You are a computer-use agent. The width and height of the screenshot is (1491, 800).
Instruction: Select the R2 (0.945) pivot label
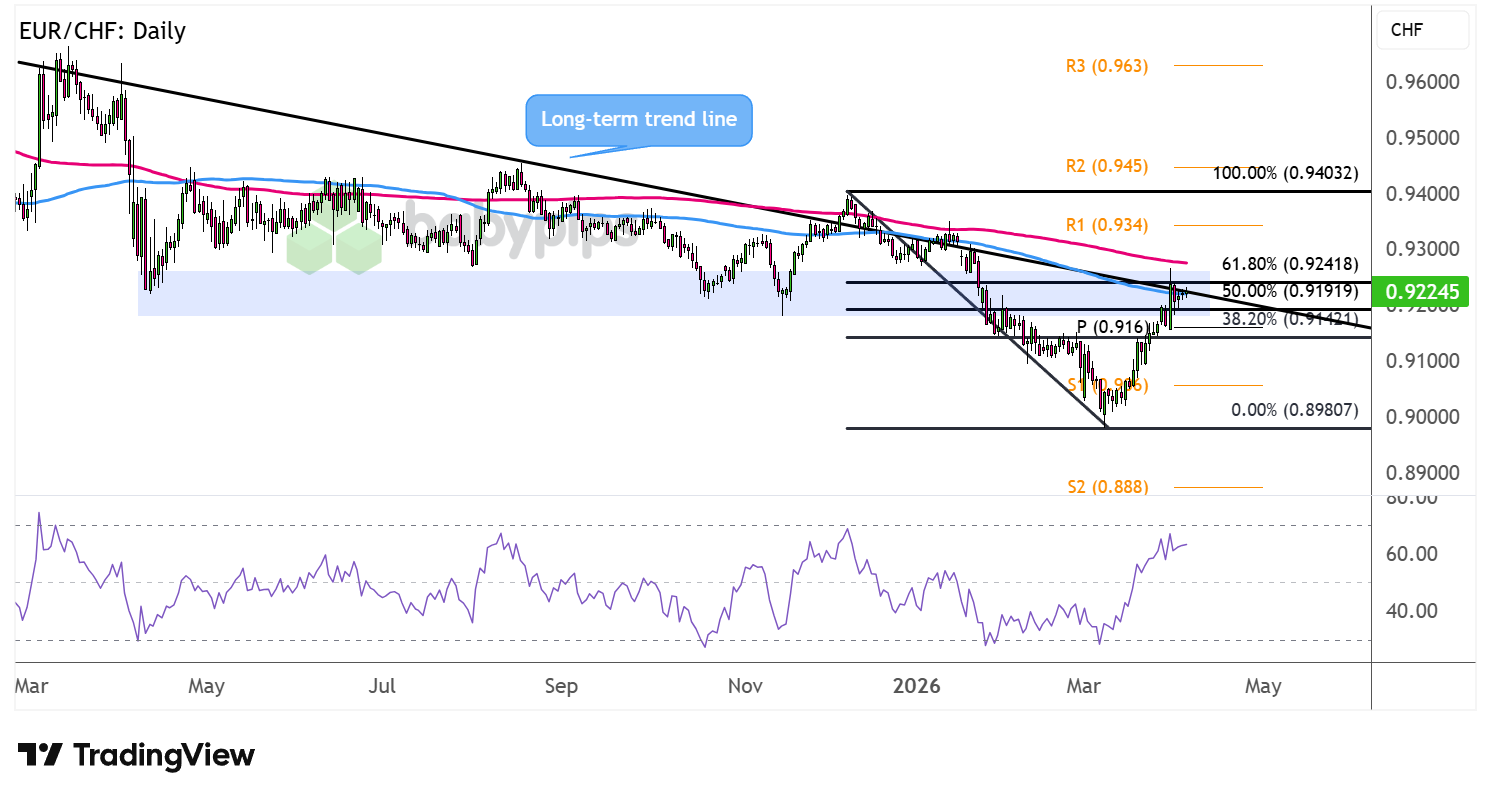point(1106,166)
